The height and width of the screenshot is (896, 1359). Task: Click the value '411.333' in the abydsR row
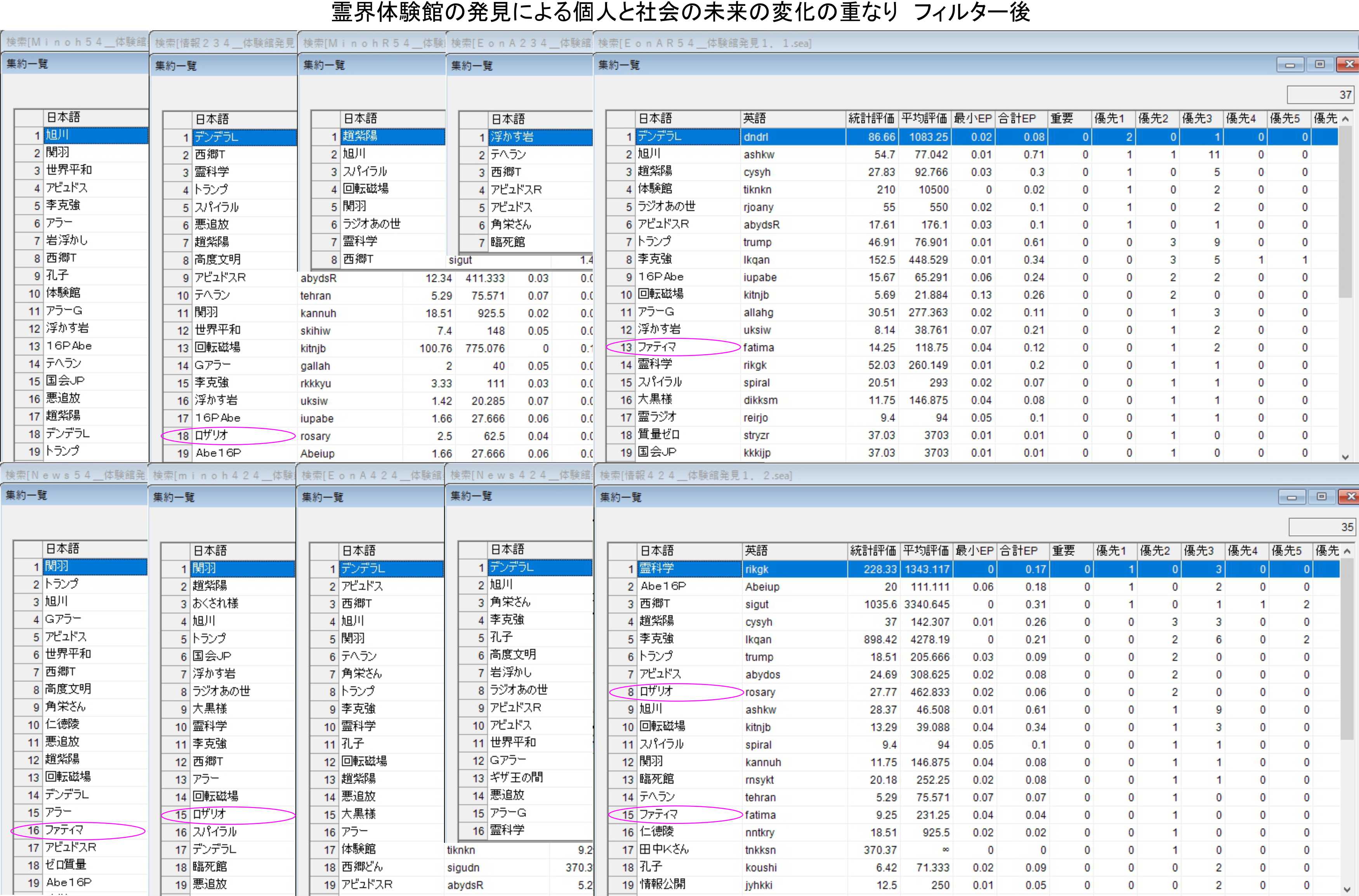point(484,278)
